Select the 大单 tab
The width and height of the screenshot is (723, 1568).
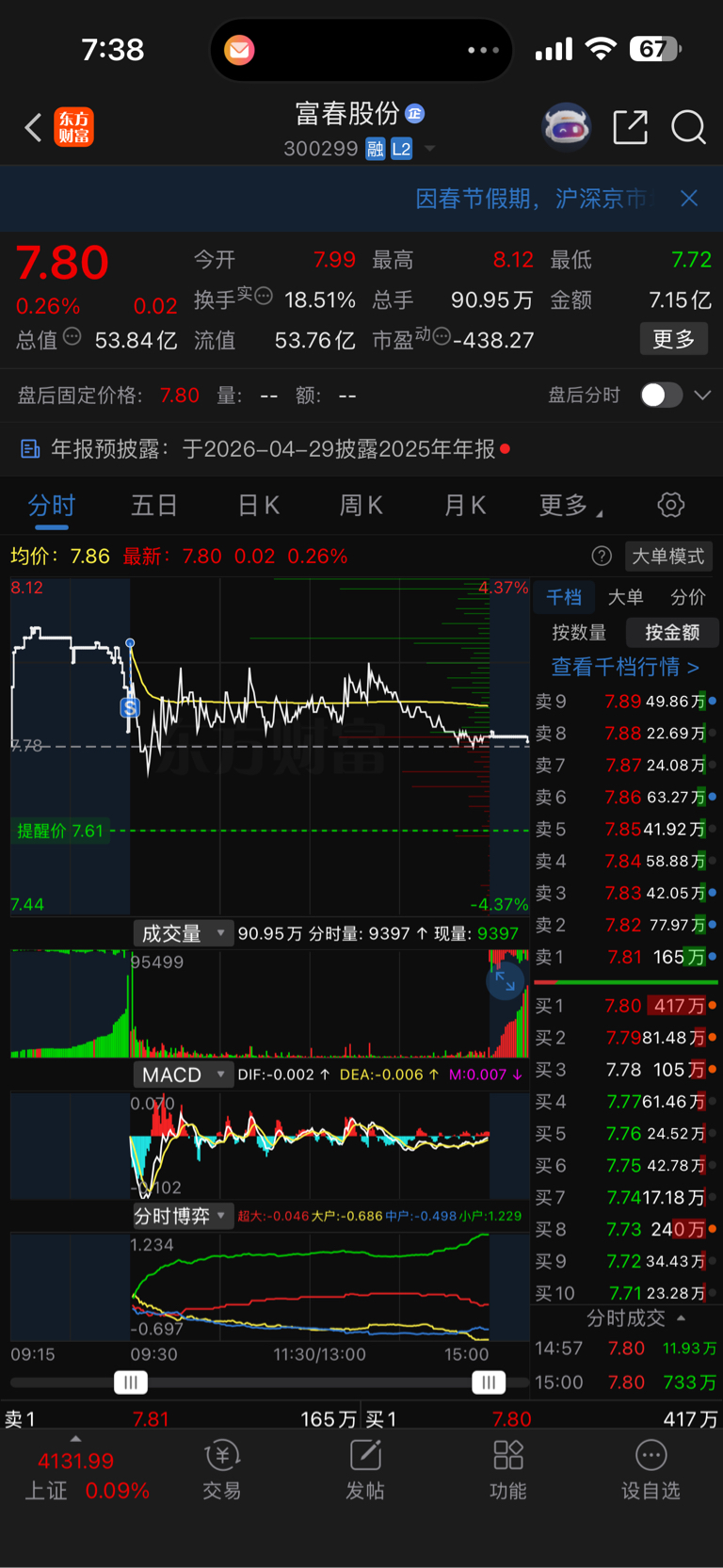625,597
